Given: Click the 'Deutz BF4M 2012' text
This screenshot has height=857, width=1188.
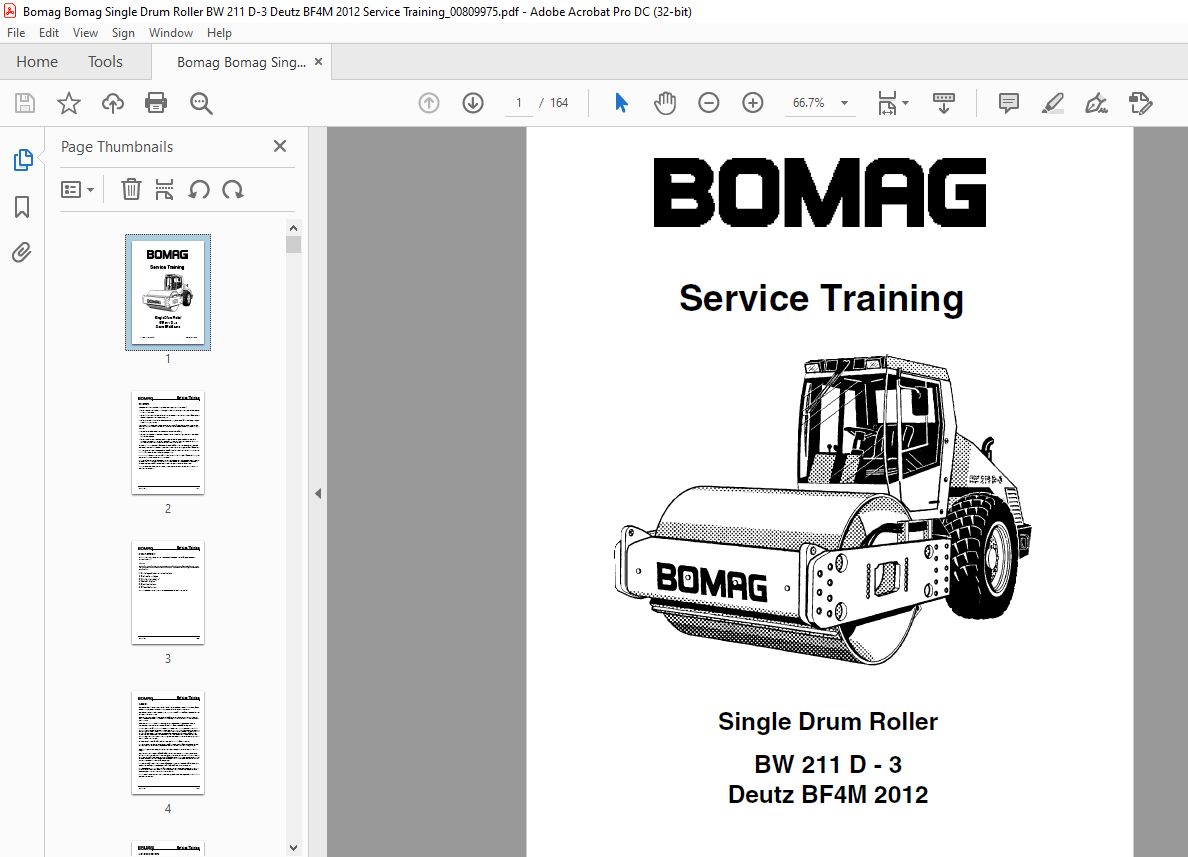Looking at the screenshot, I should point(828,794).
